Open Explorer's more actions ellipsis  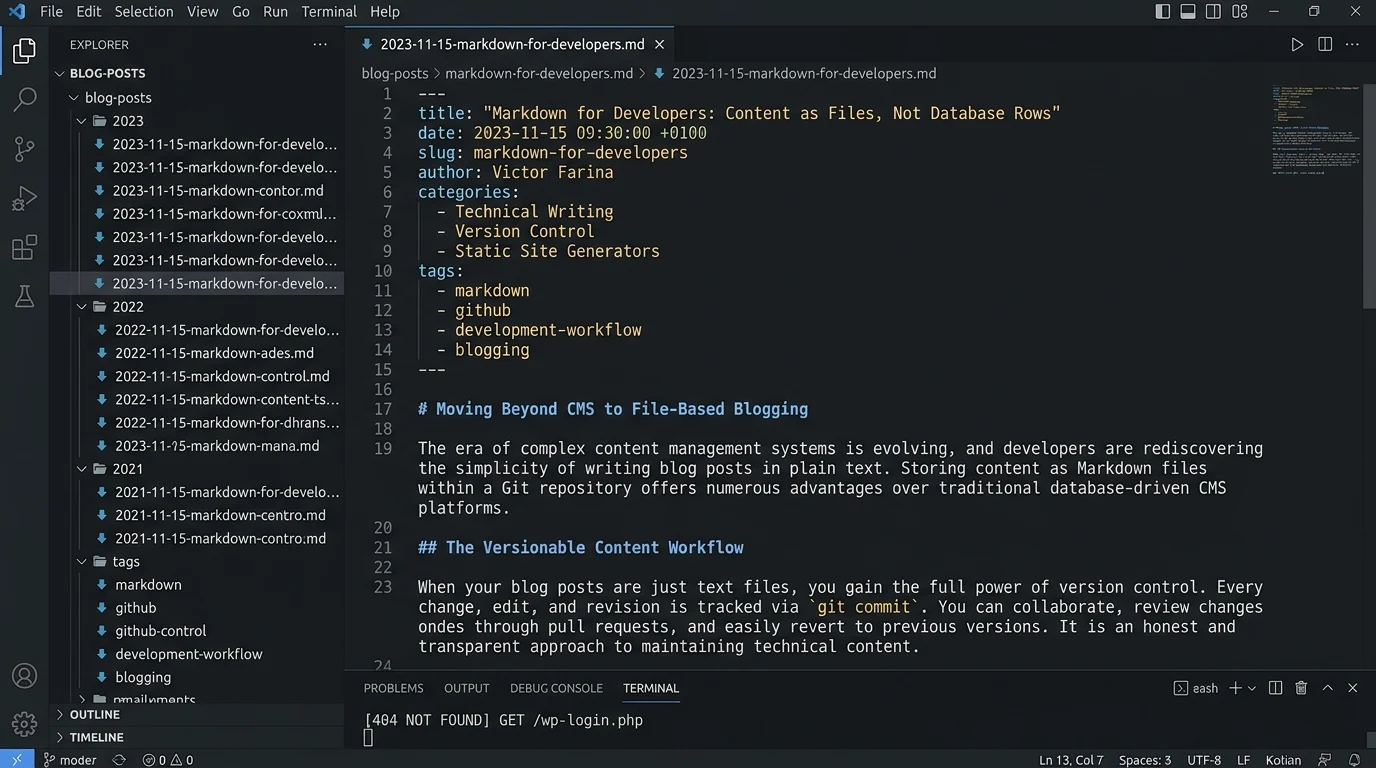click(320, 44)
